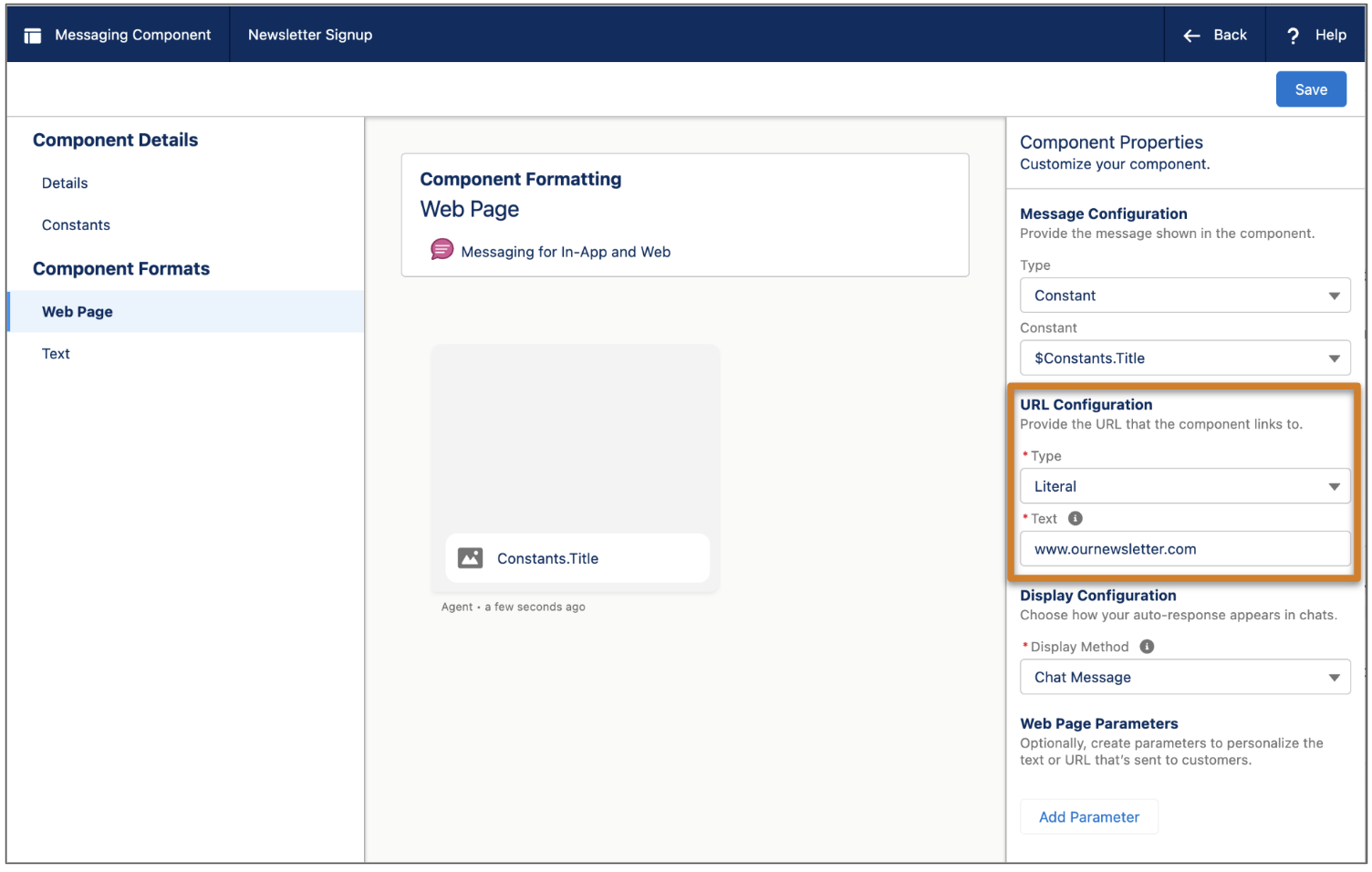Click the pink messaging chat bubble icon

tap(442, 250)
